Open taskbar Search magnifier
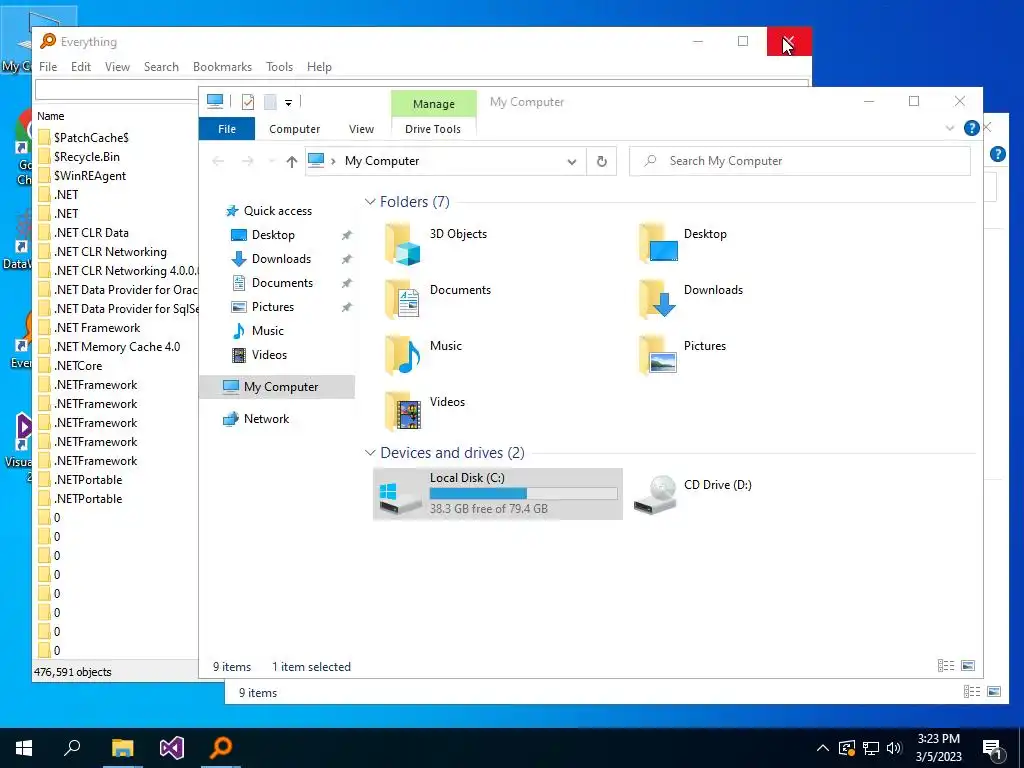The height and width of the screenshot is (768, 1024). coord(72,748)
